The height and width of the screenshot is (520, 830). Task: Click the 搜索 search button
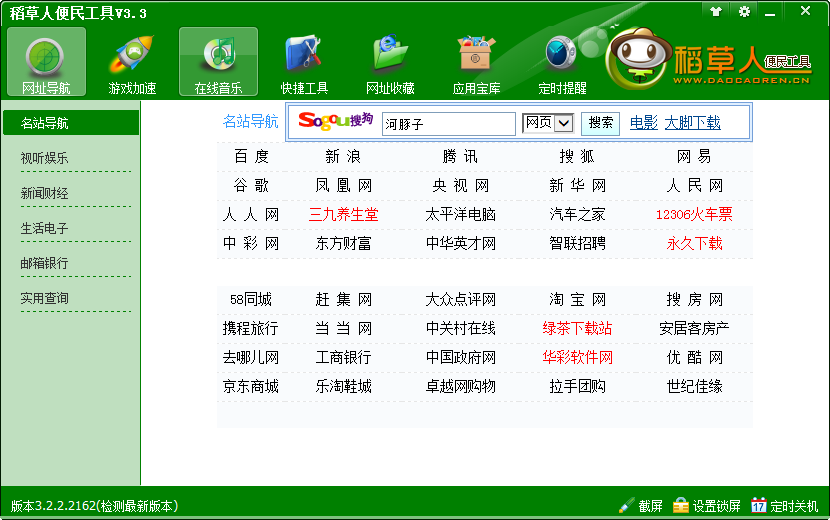pos(600,123)
